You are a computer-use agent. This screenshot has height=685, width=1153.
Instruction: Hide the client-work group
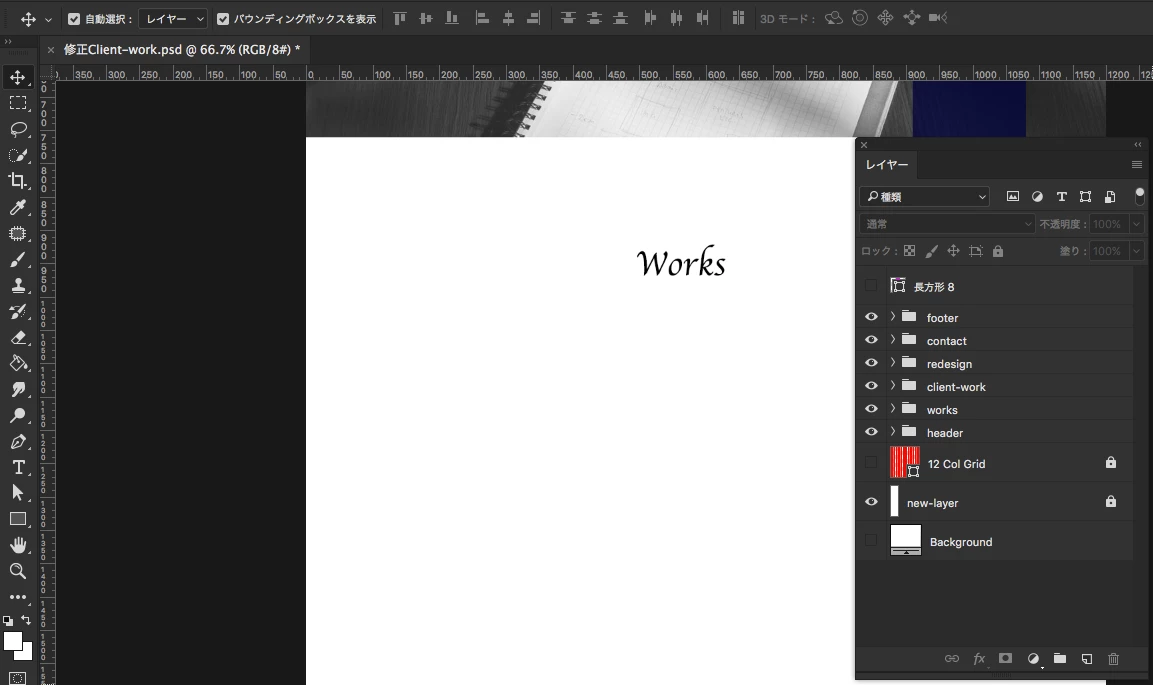[871, 386]
